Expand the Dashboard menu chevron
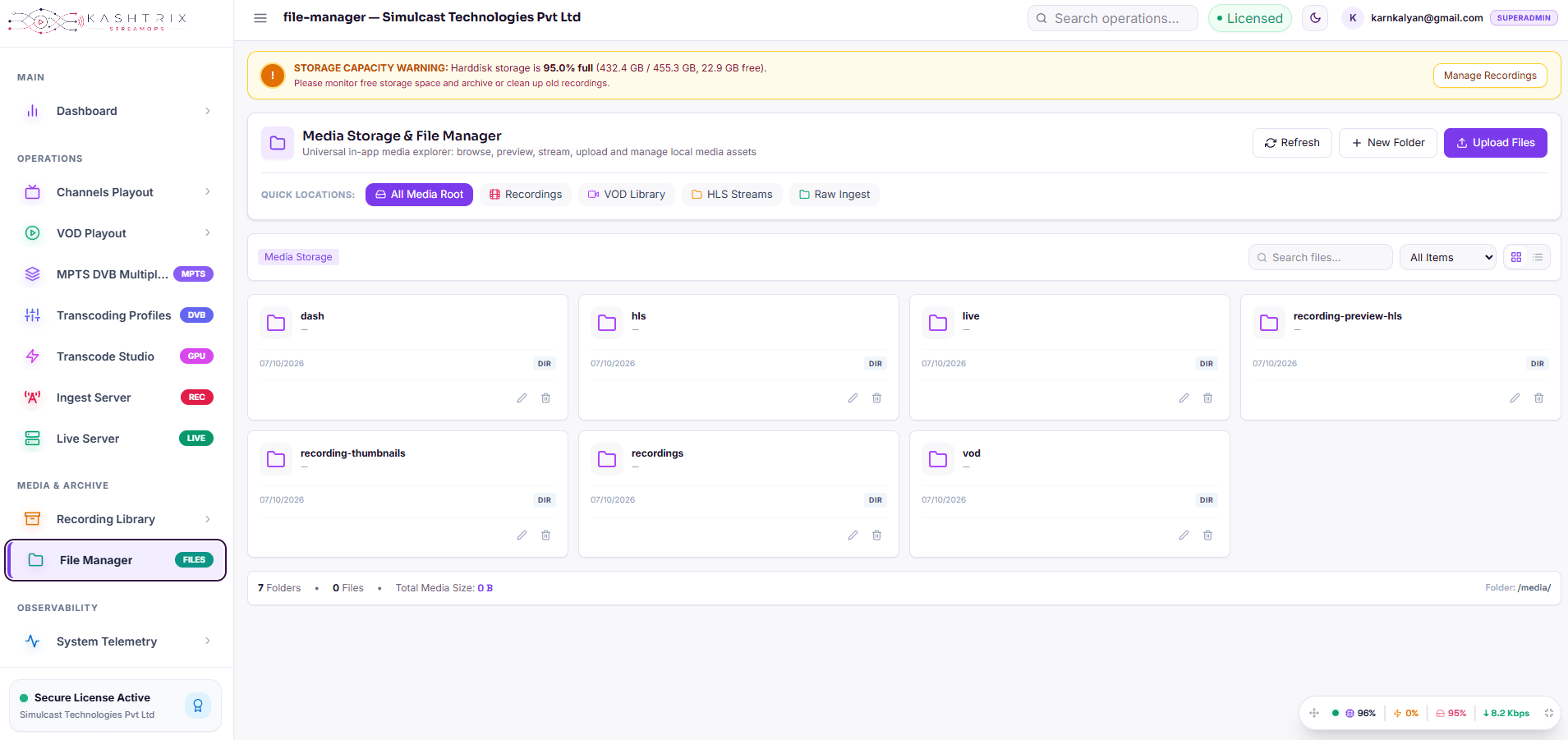 click(x=208, y=111)
